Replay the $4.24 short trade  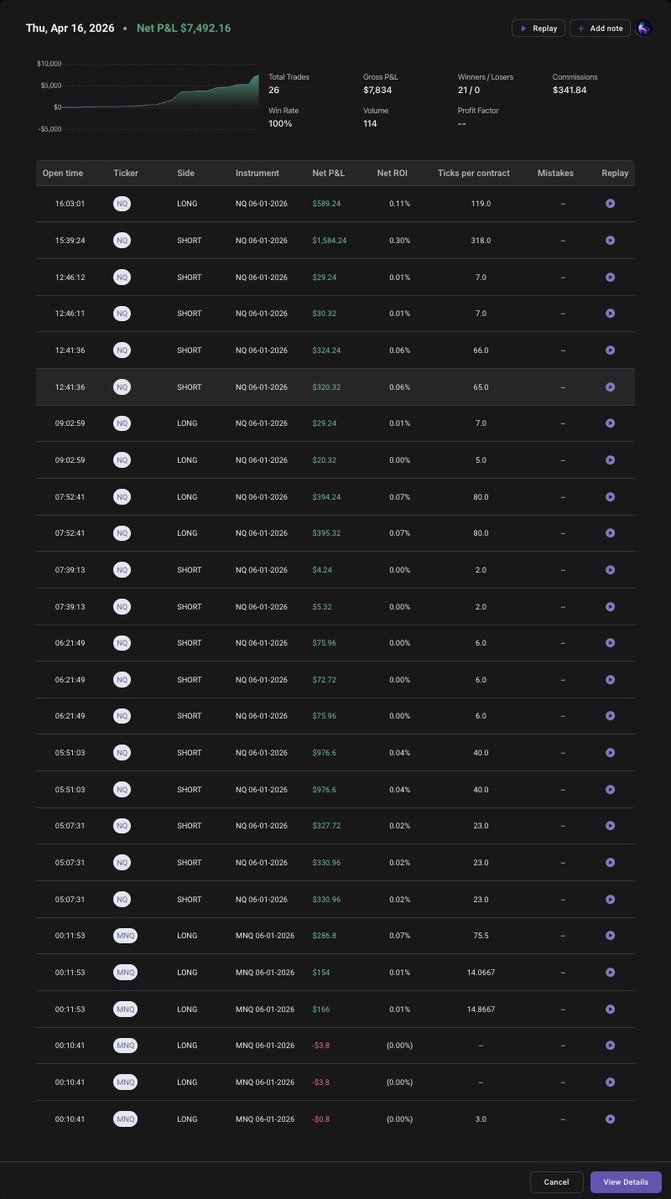coord(610,570)
